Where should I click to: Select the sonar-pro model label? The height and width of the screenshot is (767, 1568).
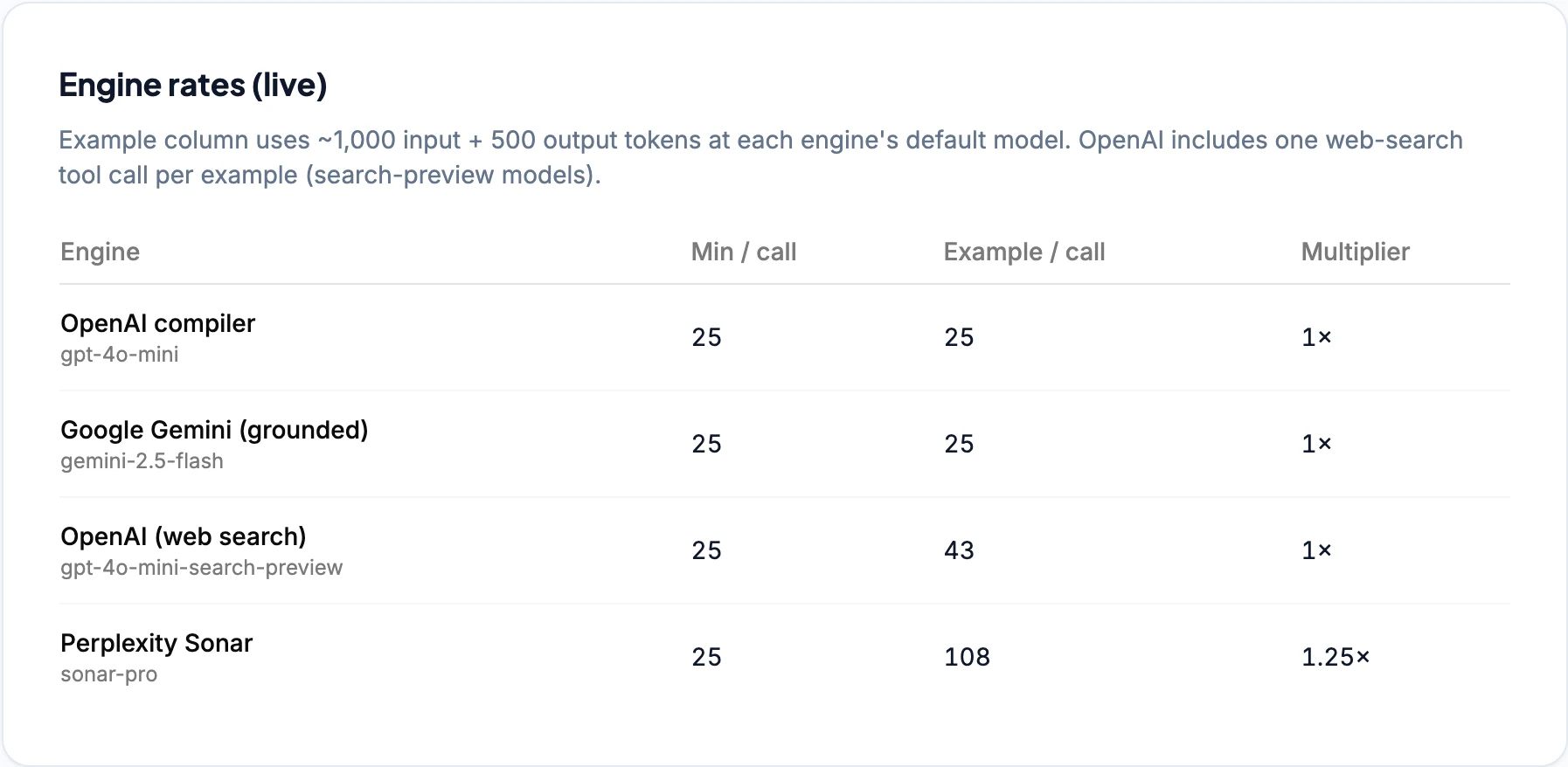tap(109, 674)
